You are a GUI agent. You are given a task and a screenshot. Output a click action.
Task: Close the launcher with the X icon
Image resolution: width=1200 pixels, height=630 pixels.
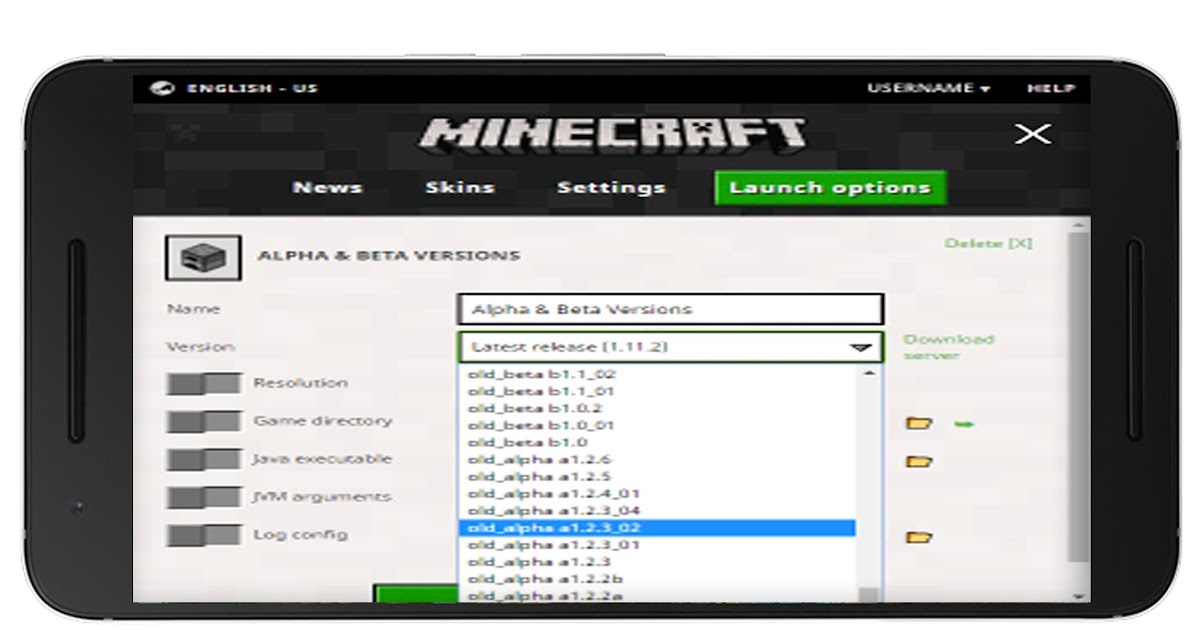click(1033, 134)
